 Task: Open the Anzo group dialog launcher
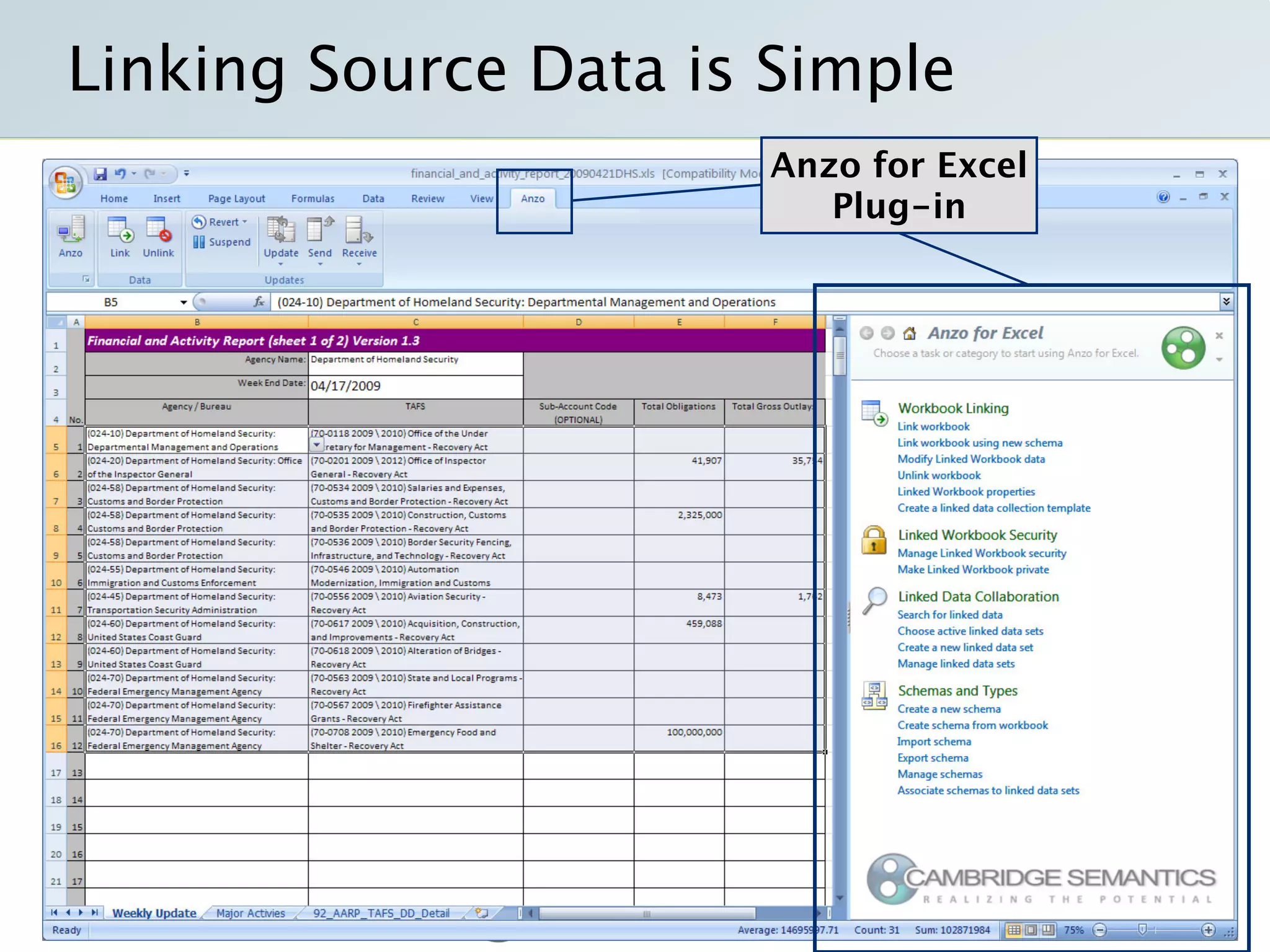(86, 280)
